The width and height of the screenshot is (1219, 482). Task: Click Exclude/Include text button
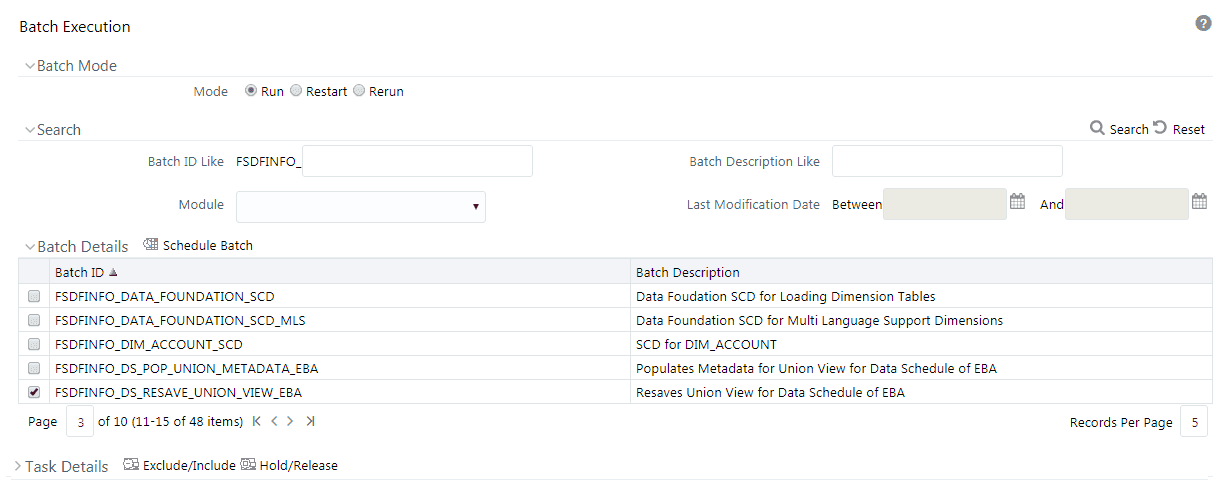(x=189, y=465)
